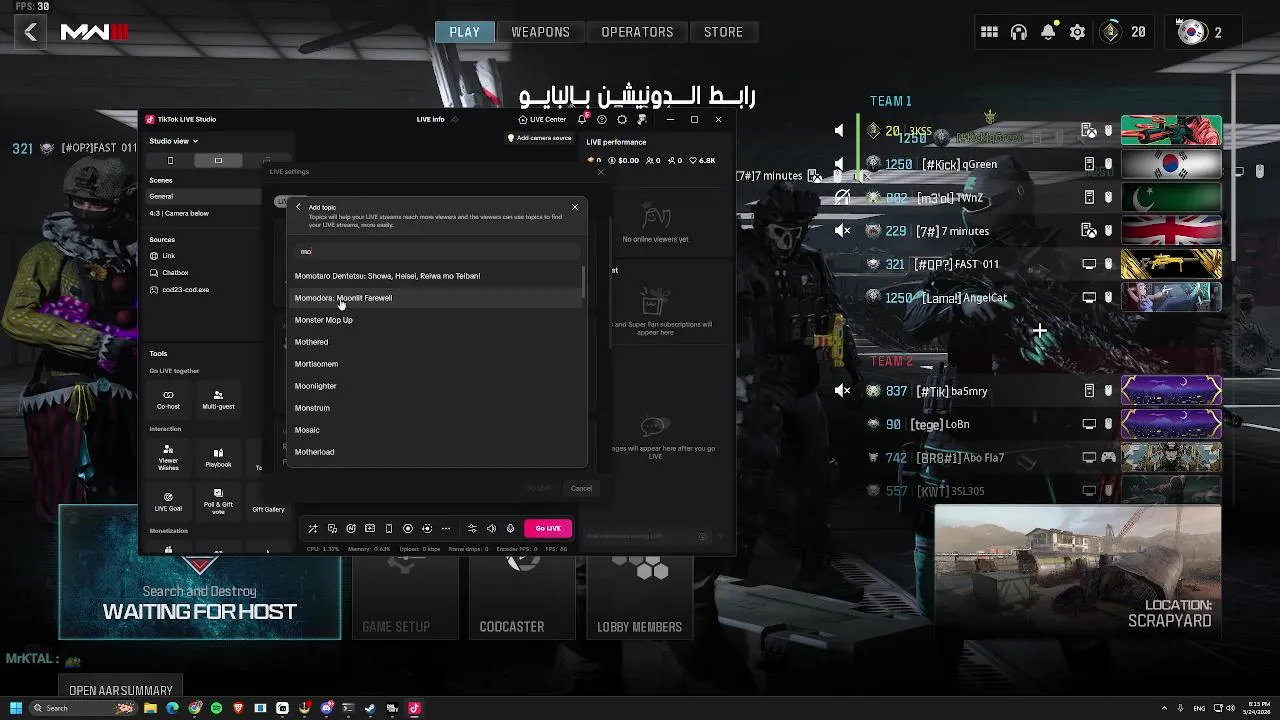Open the Playbook tool
This screenshot has width=1280, height=720.
tap(218, 457)
